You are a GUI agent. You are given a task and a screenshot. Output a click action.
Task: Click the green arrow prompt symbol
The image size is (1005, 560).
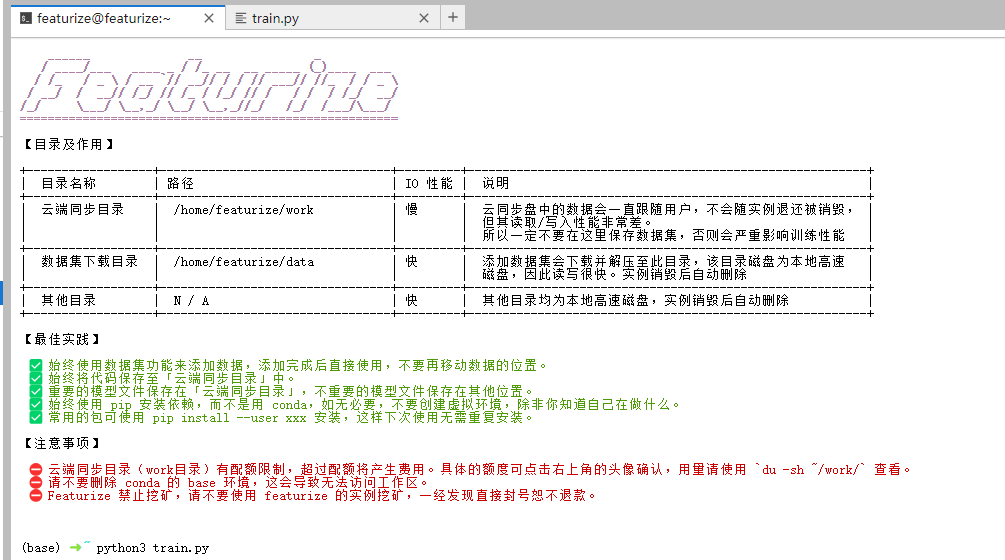click(76, 548)
